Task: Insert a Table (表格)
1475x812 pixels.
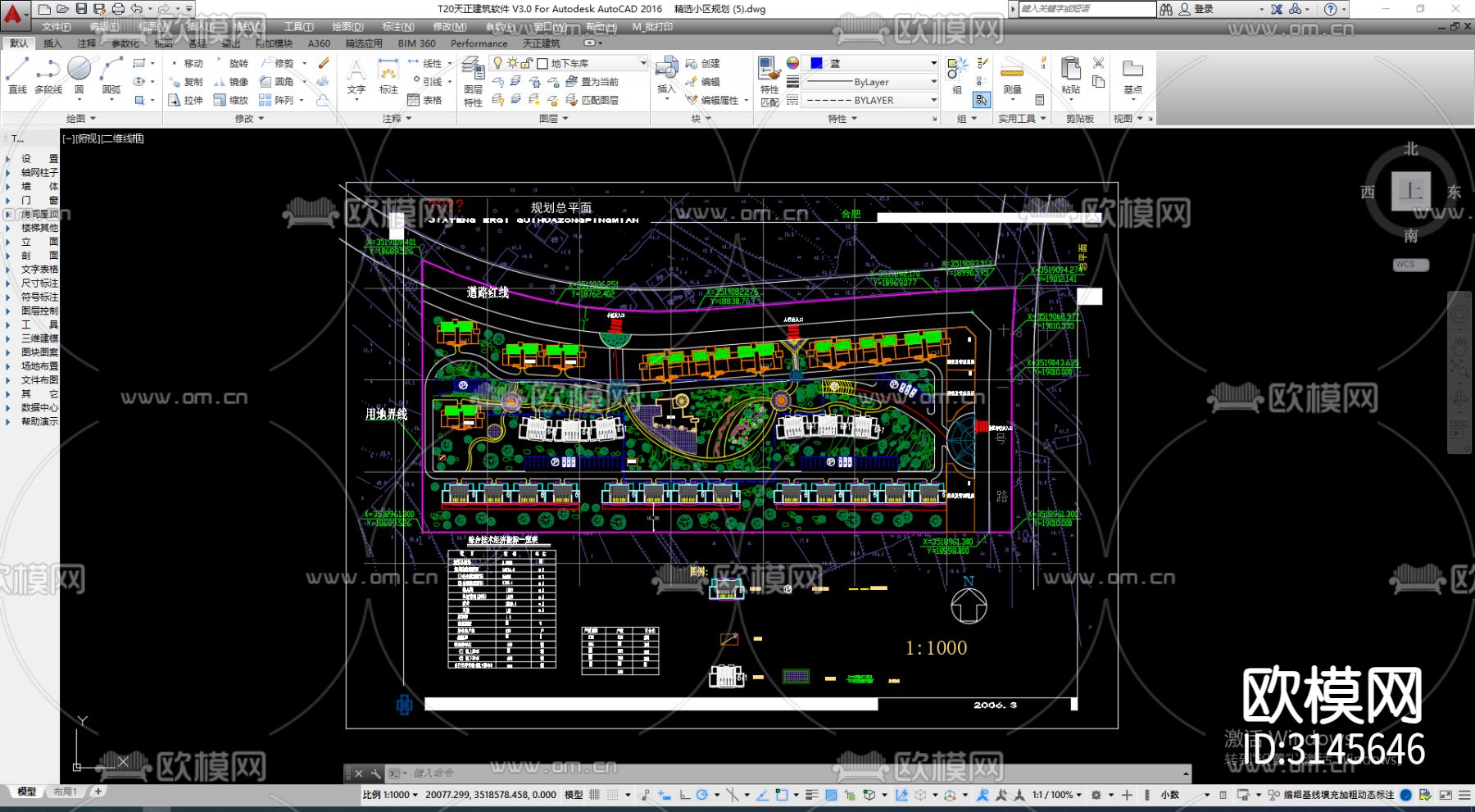Action: (425, 100)
